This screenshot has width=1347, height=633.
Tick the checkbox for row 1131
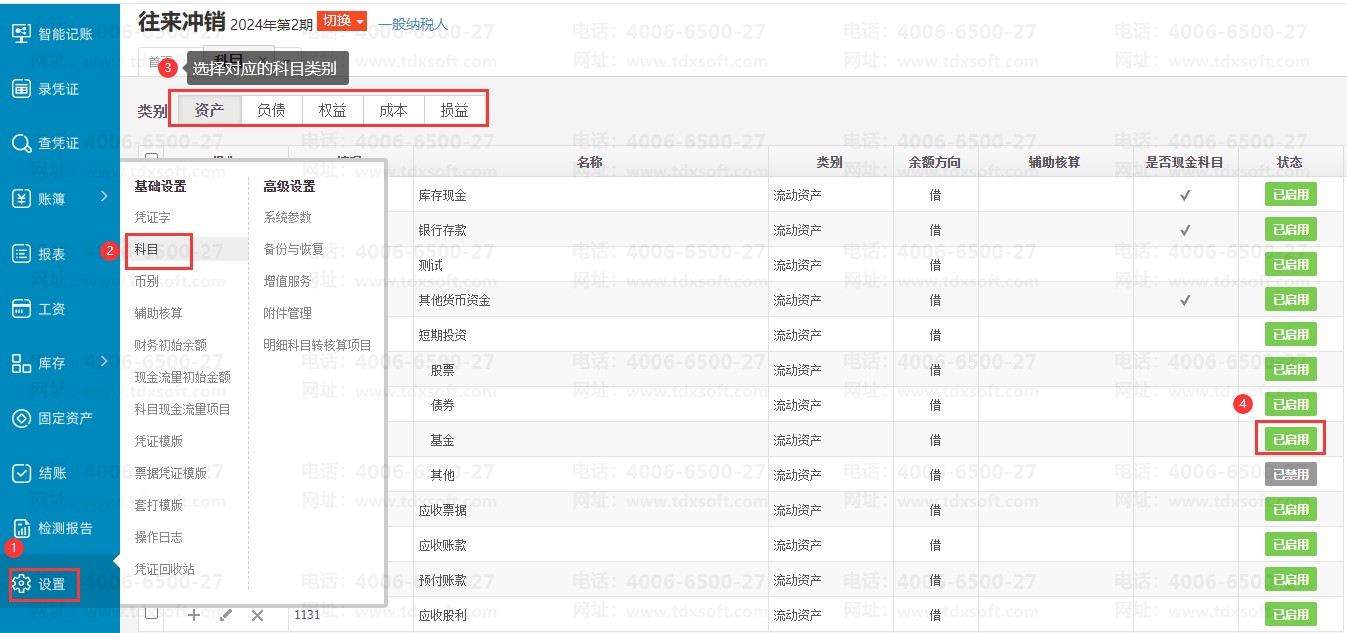click(x=151, y=613)
